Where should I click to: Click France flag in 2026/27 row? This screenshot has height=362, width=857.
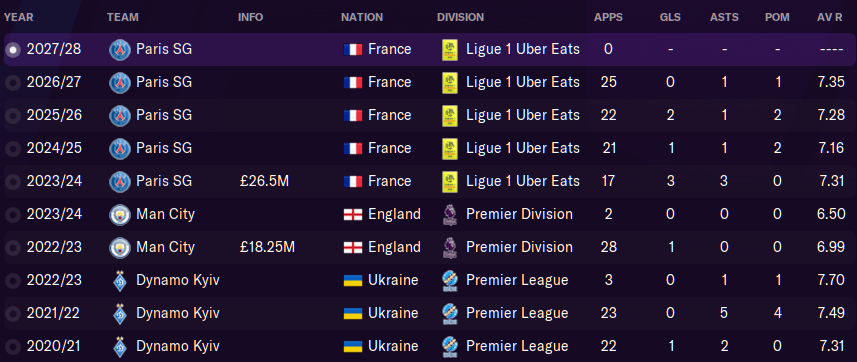coord(353,83)
